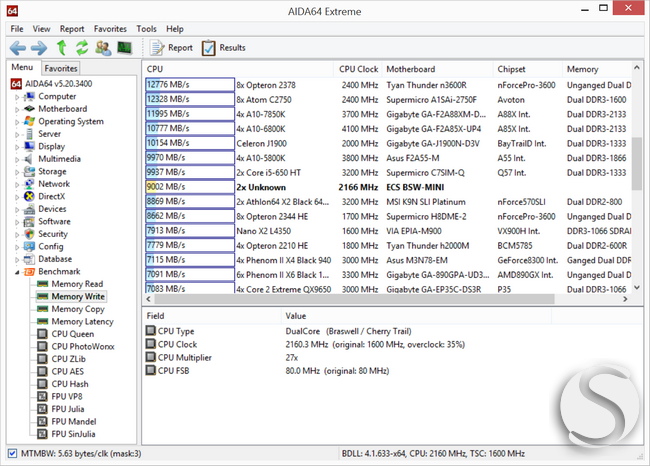The image size is (650, 466).
Task: Expand the Display tree node
Action: (17, 147)
